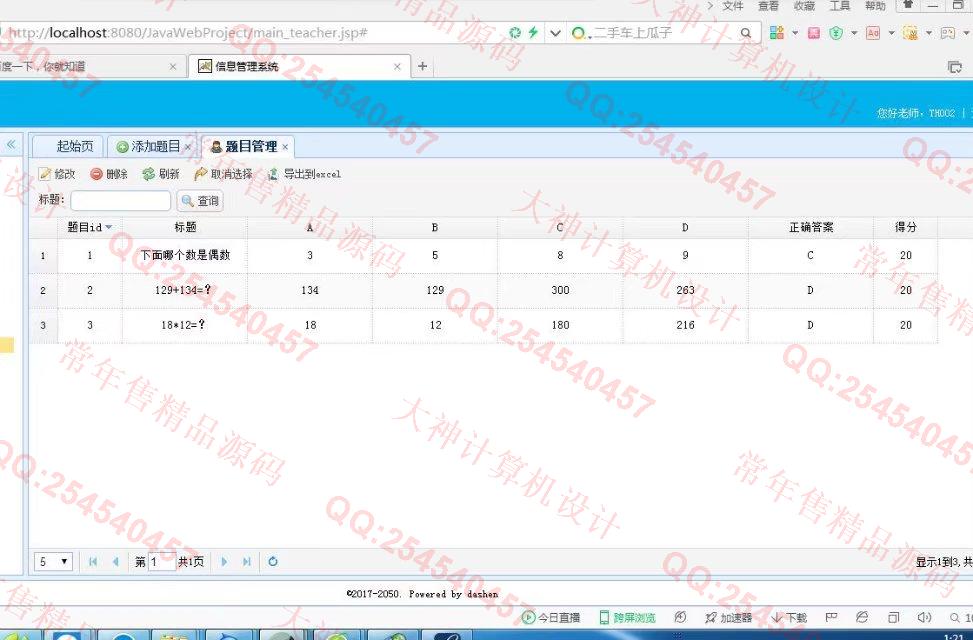Close the 信息管理系统 browser tab

tap(397, 66)
